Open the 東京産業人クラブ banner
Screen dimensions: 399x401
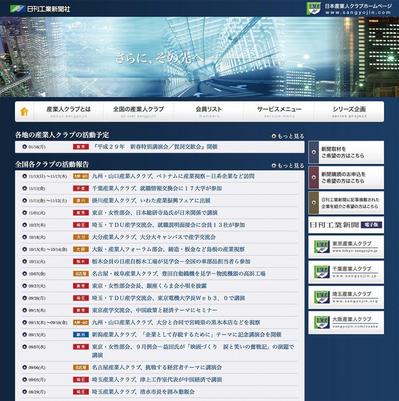pos(346,247)
